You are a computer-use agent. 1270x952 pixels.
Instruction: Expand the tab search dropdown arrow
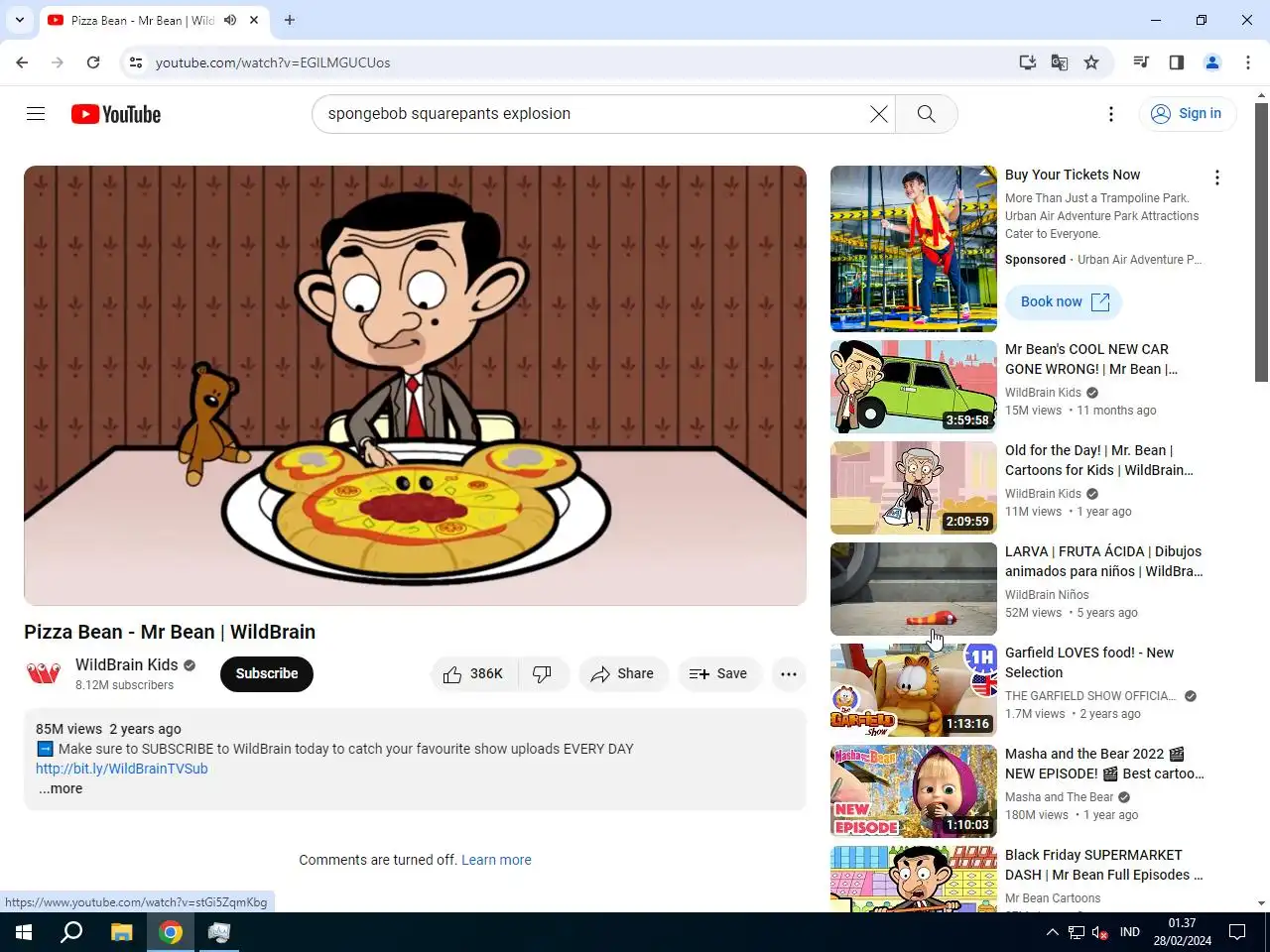coord(20,20)
